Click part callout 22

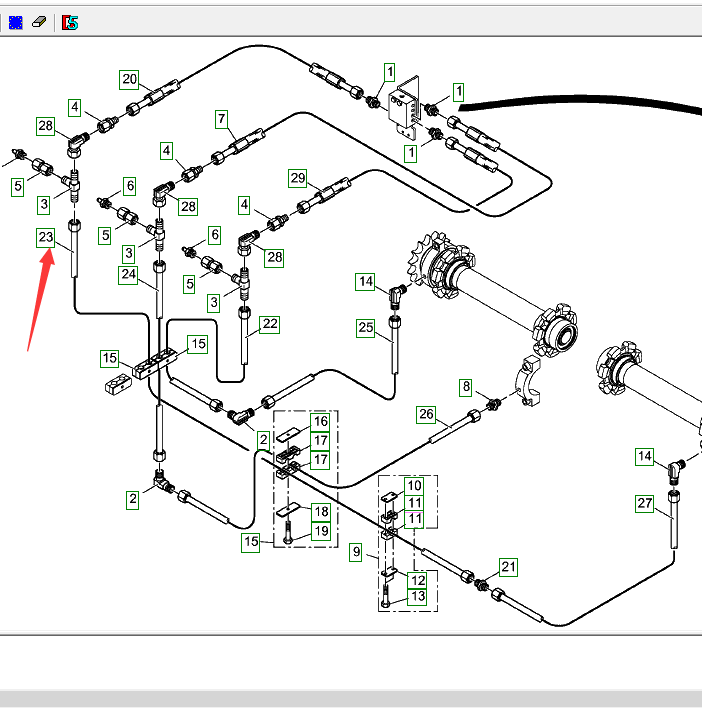[x=270, y=324]
